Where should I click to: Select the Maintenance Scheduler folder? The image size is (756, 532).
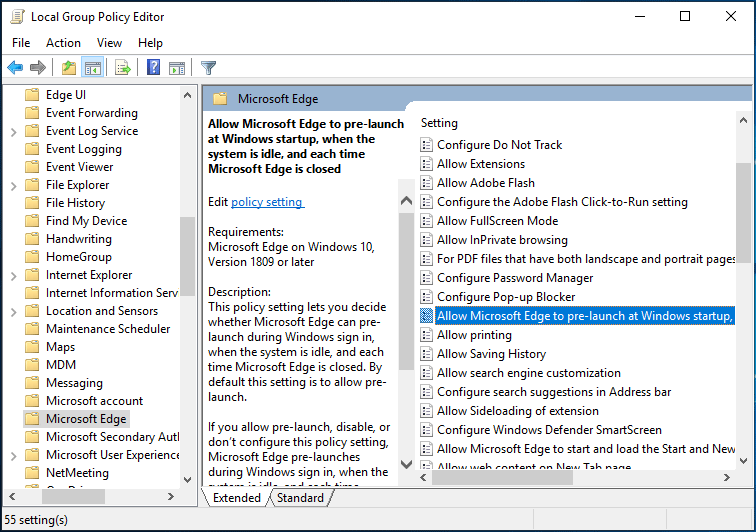(108, 329)
